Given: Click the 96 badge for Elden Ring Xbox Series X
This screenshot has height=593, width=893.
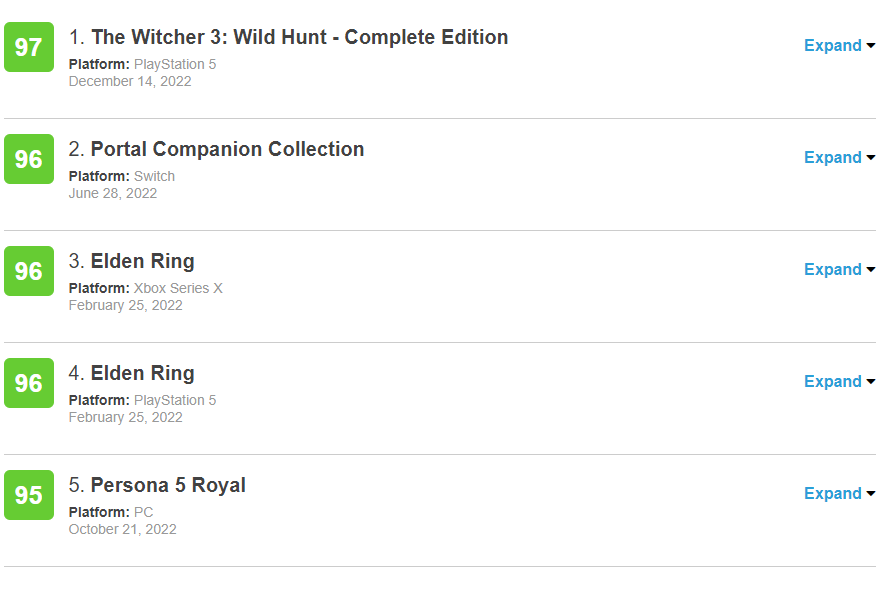Looking at the screenshot, I should pyautogui.click(x=29, y=271).
